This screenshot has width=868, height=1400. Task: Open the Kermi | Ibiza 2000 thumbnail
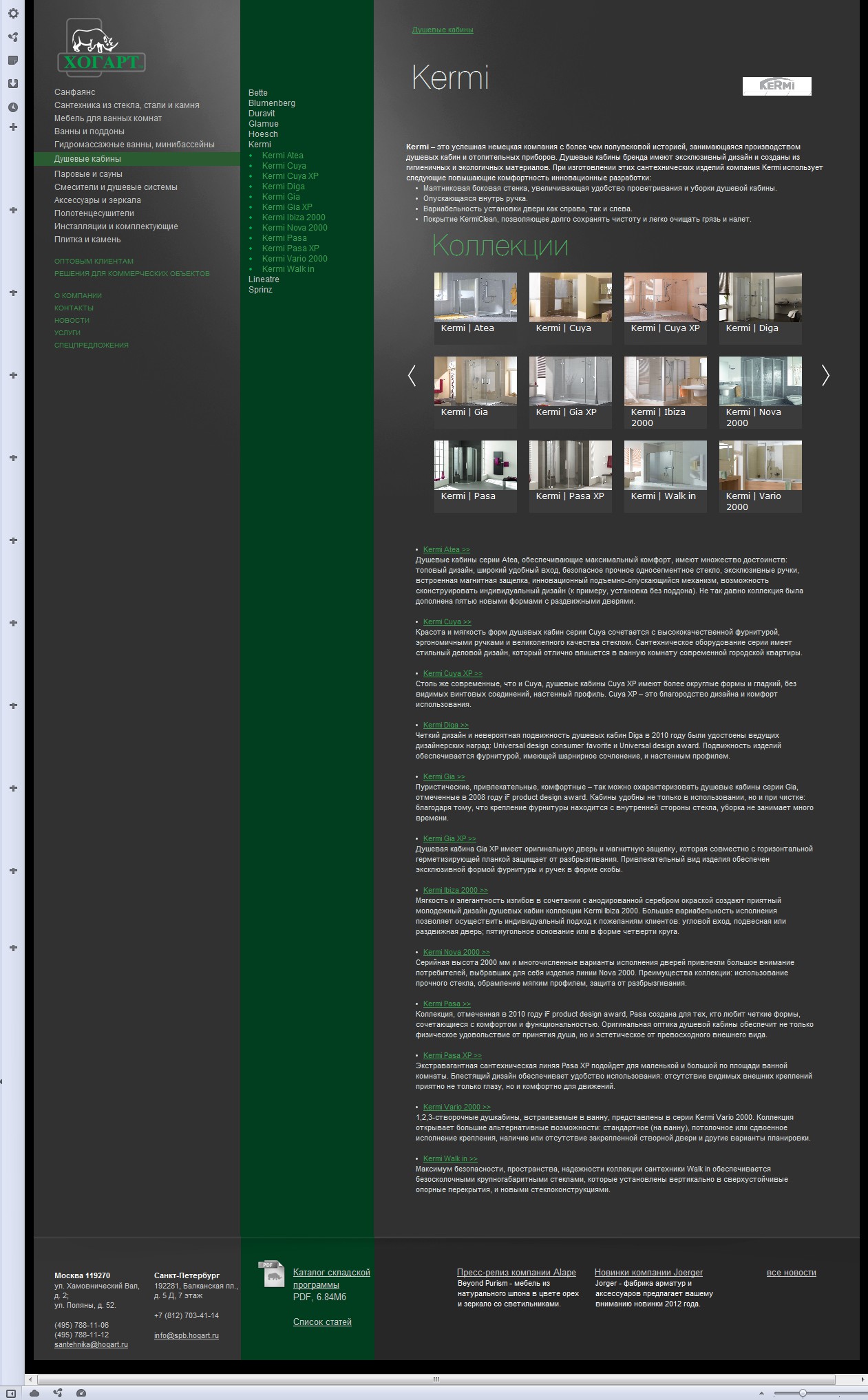click(665, 392)
